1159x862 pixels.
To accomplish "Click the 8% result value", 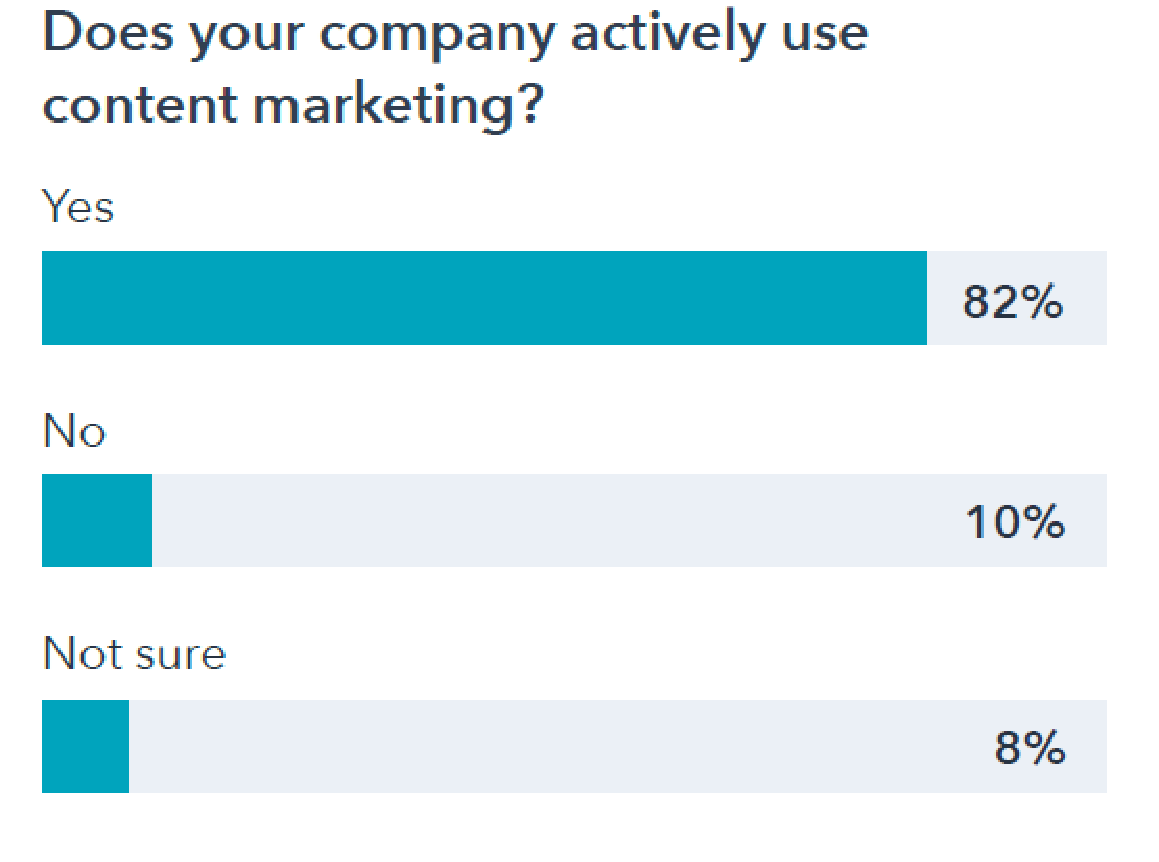I will pyautogui.click(x=1029, y=747).
